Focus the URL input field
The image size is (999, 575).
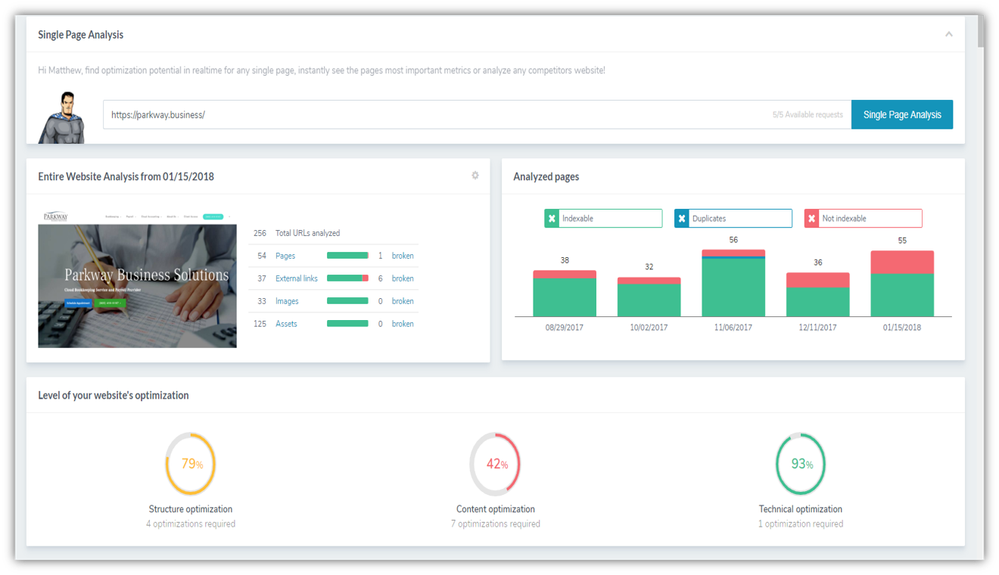477,115
